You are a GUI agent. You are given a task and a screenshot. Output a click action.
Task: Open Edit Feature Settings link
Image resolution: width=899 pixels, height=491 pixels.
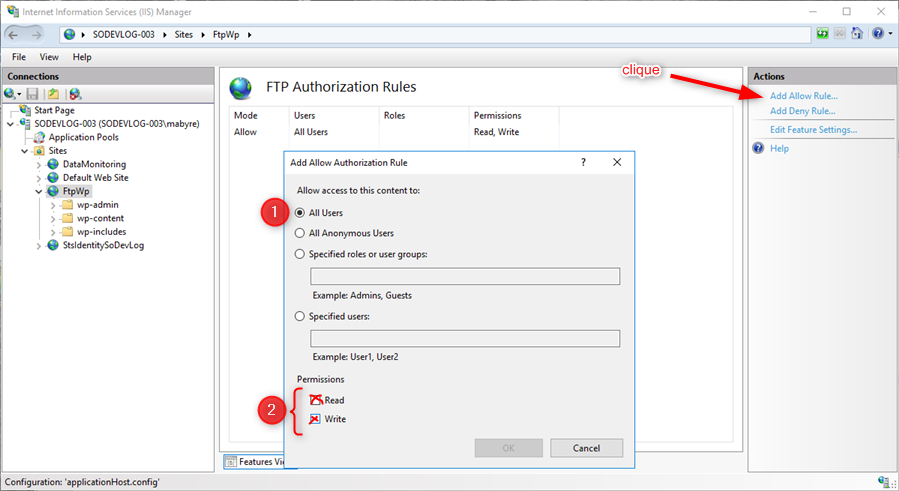[x=813, y=130]
